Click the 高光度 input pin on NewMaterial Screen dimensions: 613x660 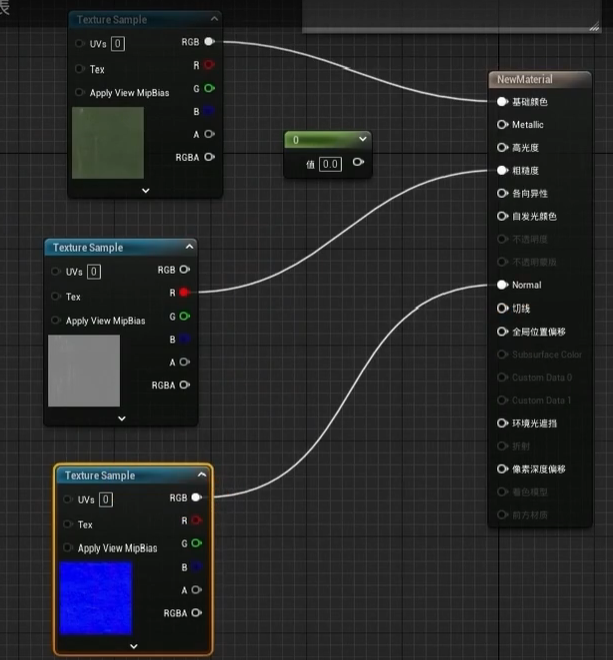502,147
